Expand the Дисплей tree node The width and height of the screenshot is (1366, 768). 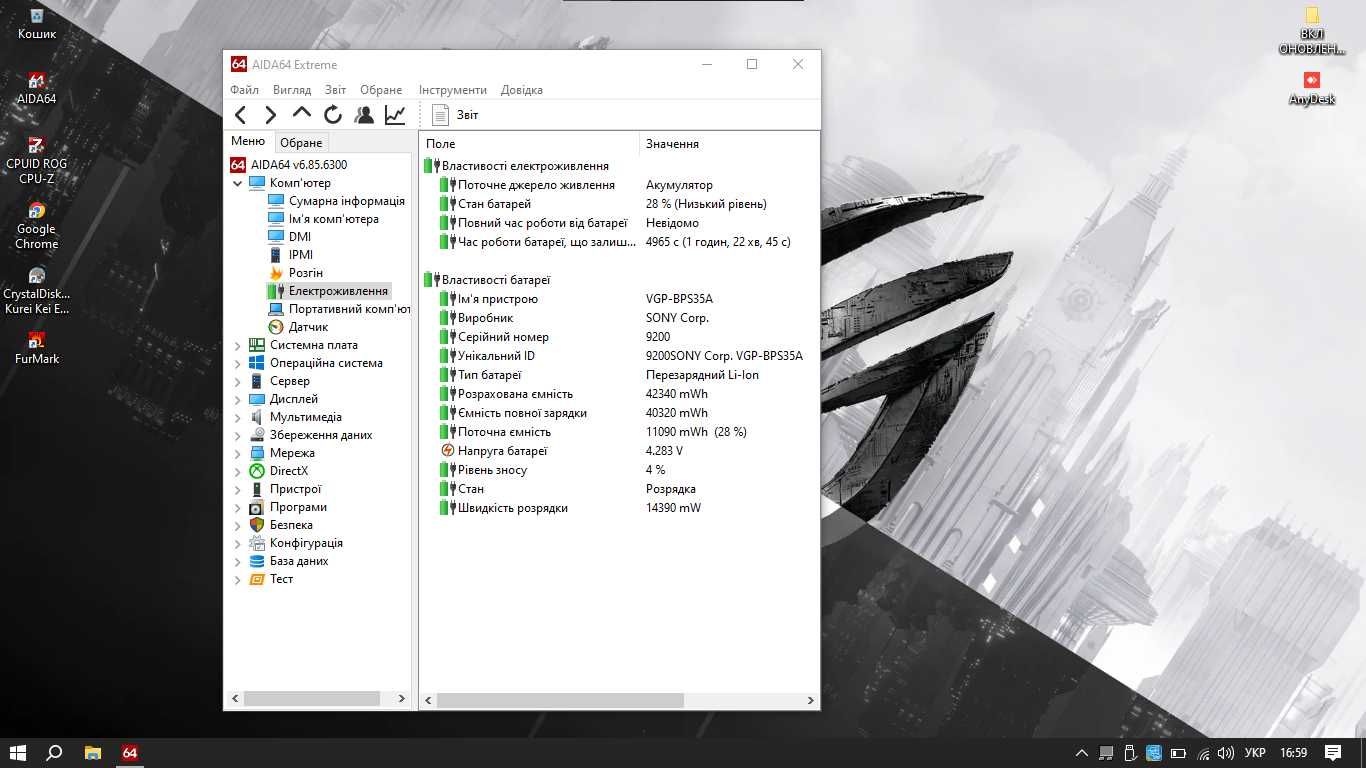(238, 399)
